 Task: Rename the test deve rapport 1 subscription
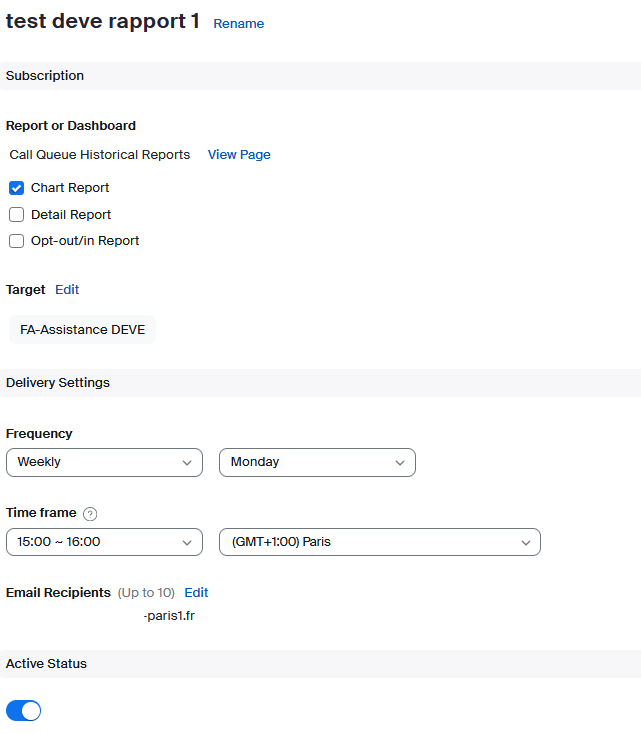(239, 24)
